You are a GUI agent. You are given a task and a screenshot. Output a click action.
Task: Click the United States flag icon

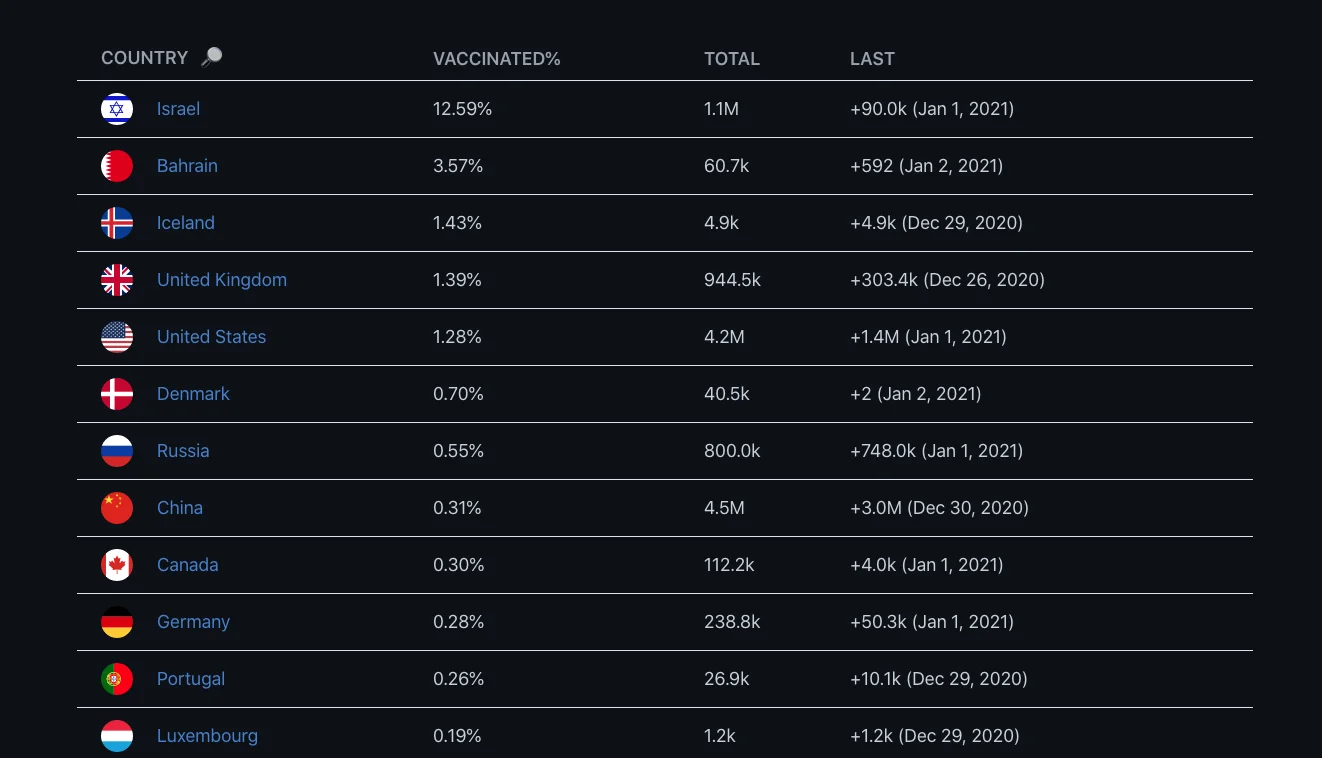pos(117,337)
